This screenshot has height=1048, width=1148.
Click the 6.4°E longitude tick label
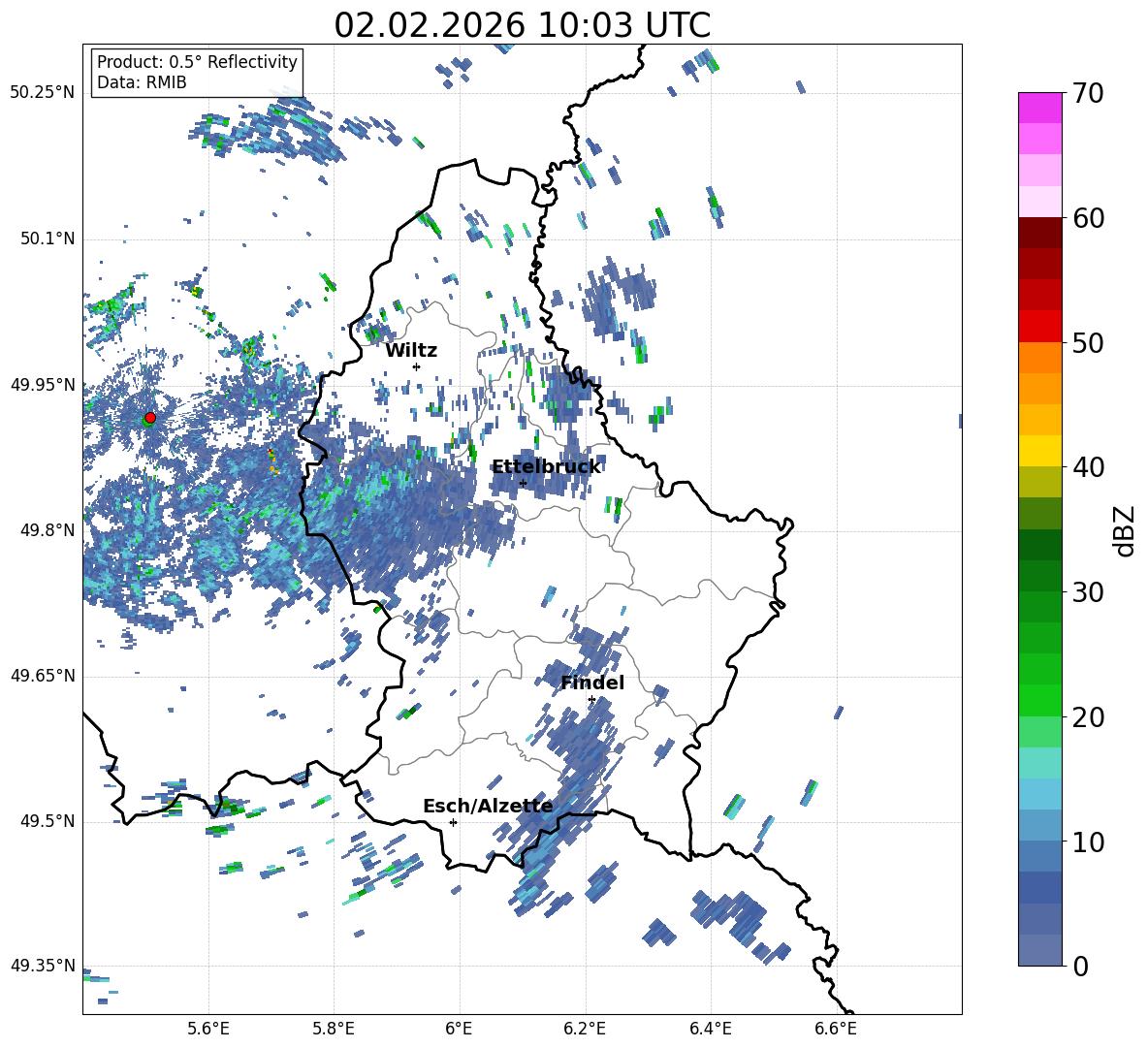(710, 1029)
